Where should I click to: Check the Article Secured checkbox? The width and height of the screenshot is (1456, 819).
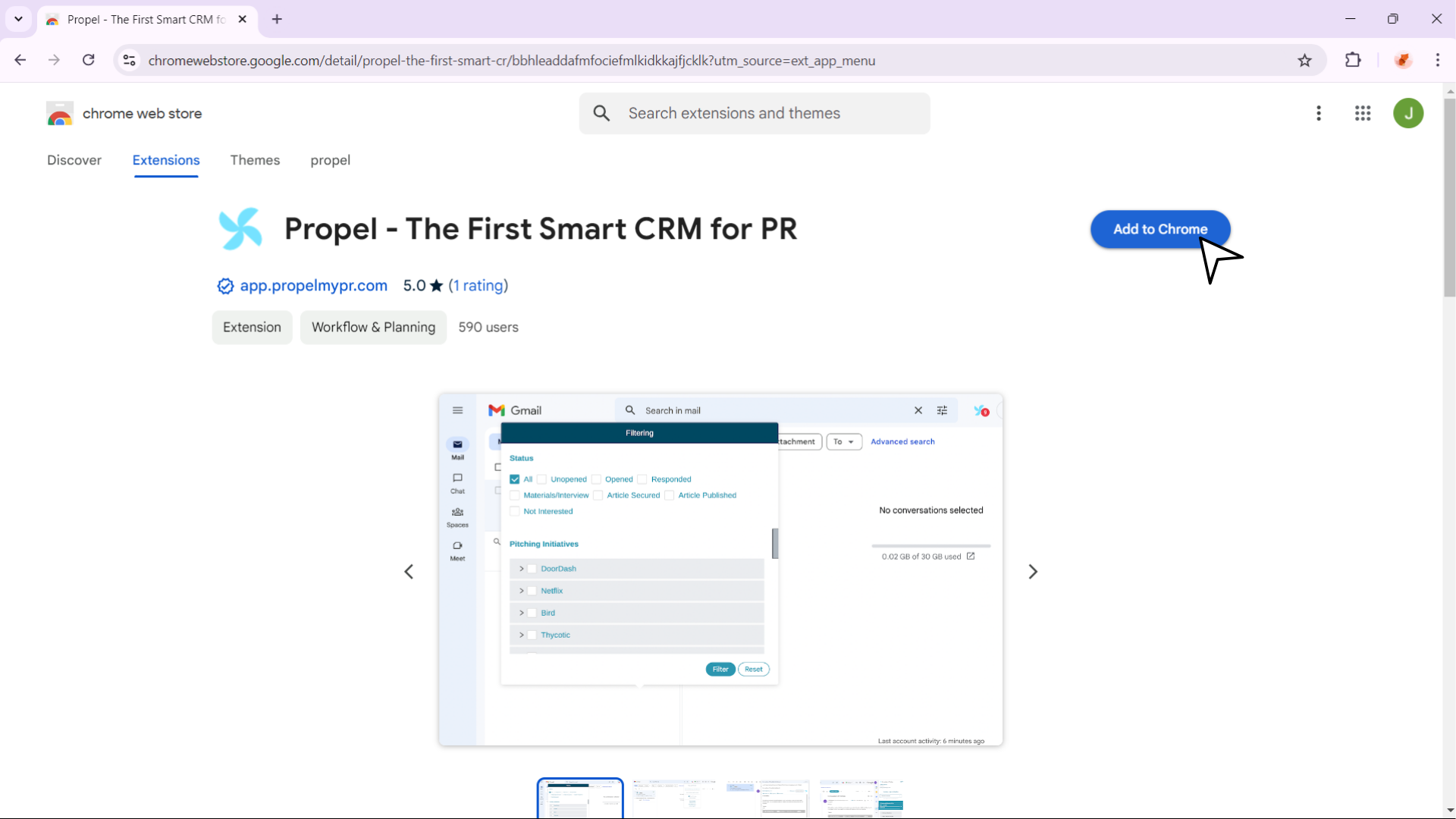[598, 495]
